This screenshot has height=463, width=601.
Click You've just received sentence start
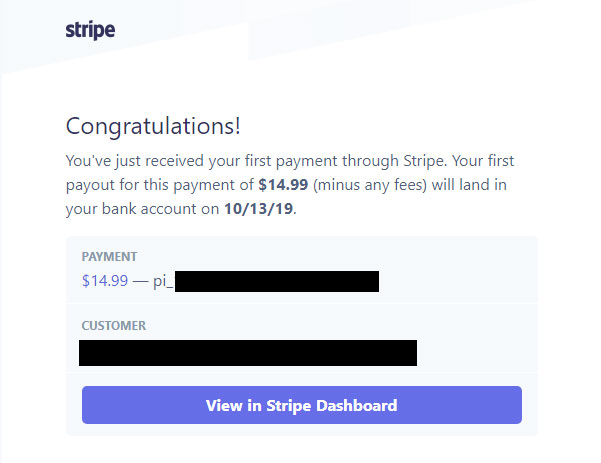point(134,161)
